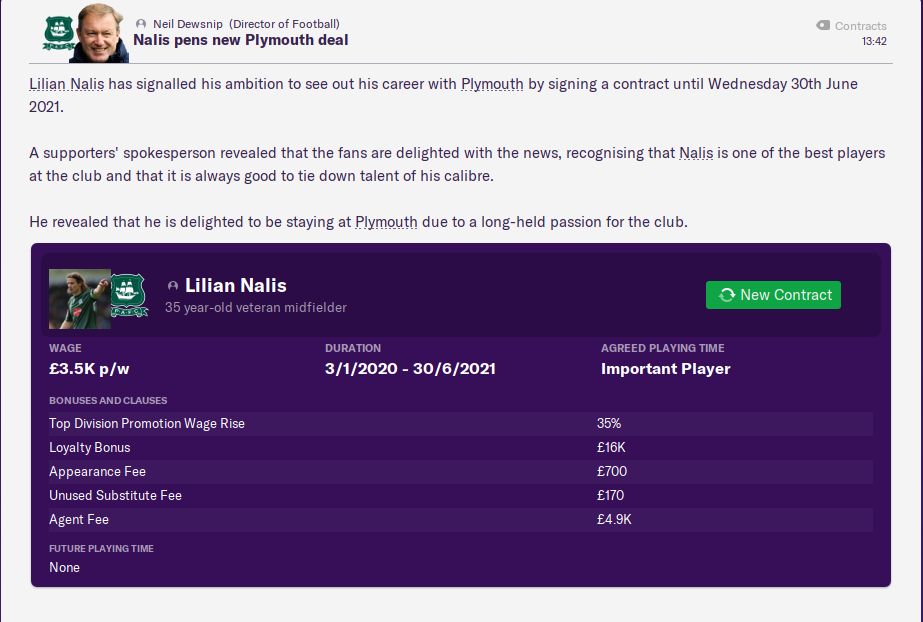The height and width of the screenshot is (622, 923).
Task: Open 'Lilian Nalis' link in first paragraph
Action: coord(66,84)
